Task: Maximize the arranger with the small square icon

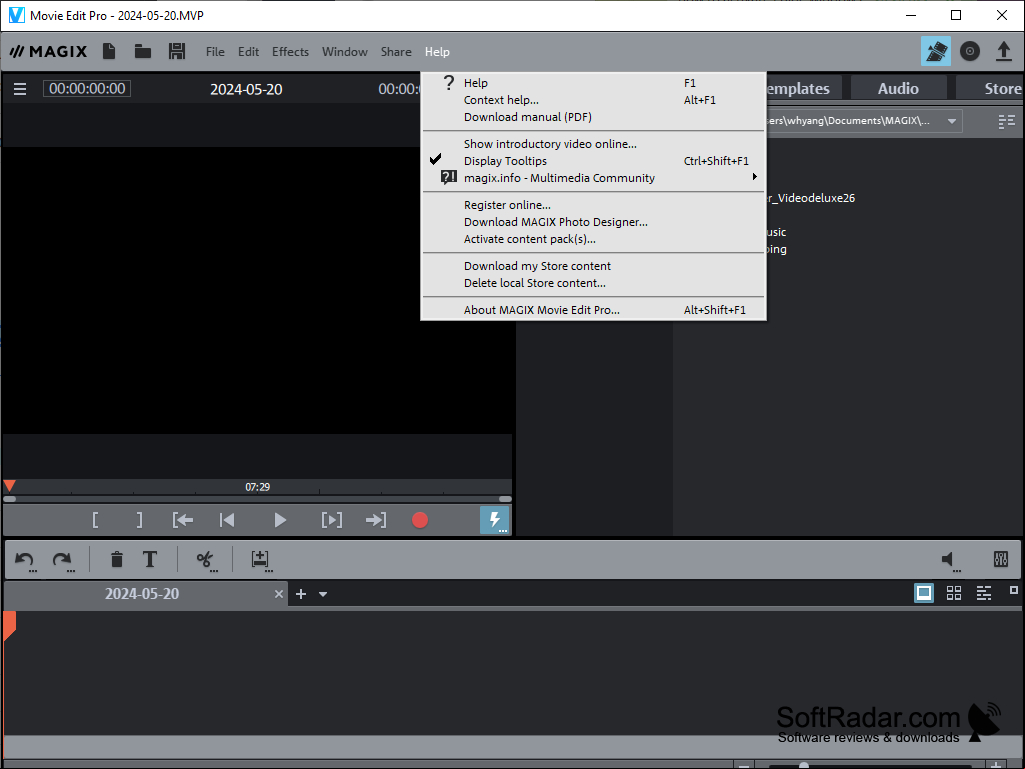Action: (x=1014, y=590)
